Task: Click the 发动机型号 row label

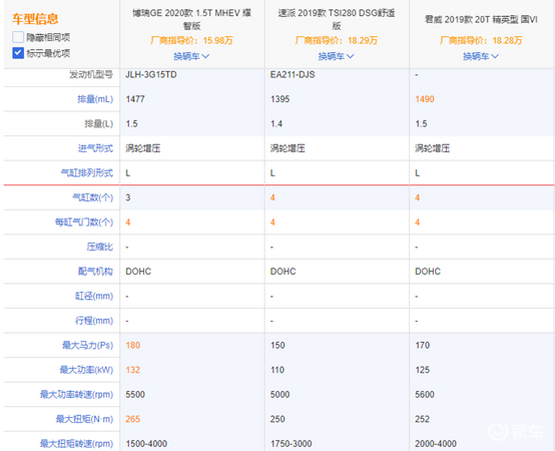Action: [x=91, y=75]
